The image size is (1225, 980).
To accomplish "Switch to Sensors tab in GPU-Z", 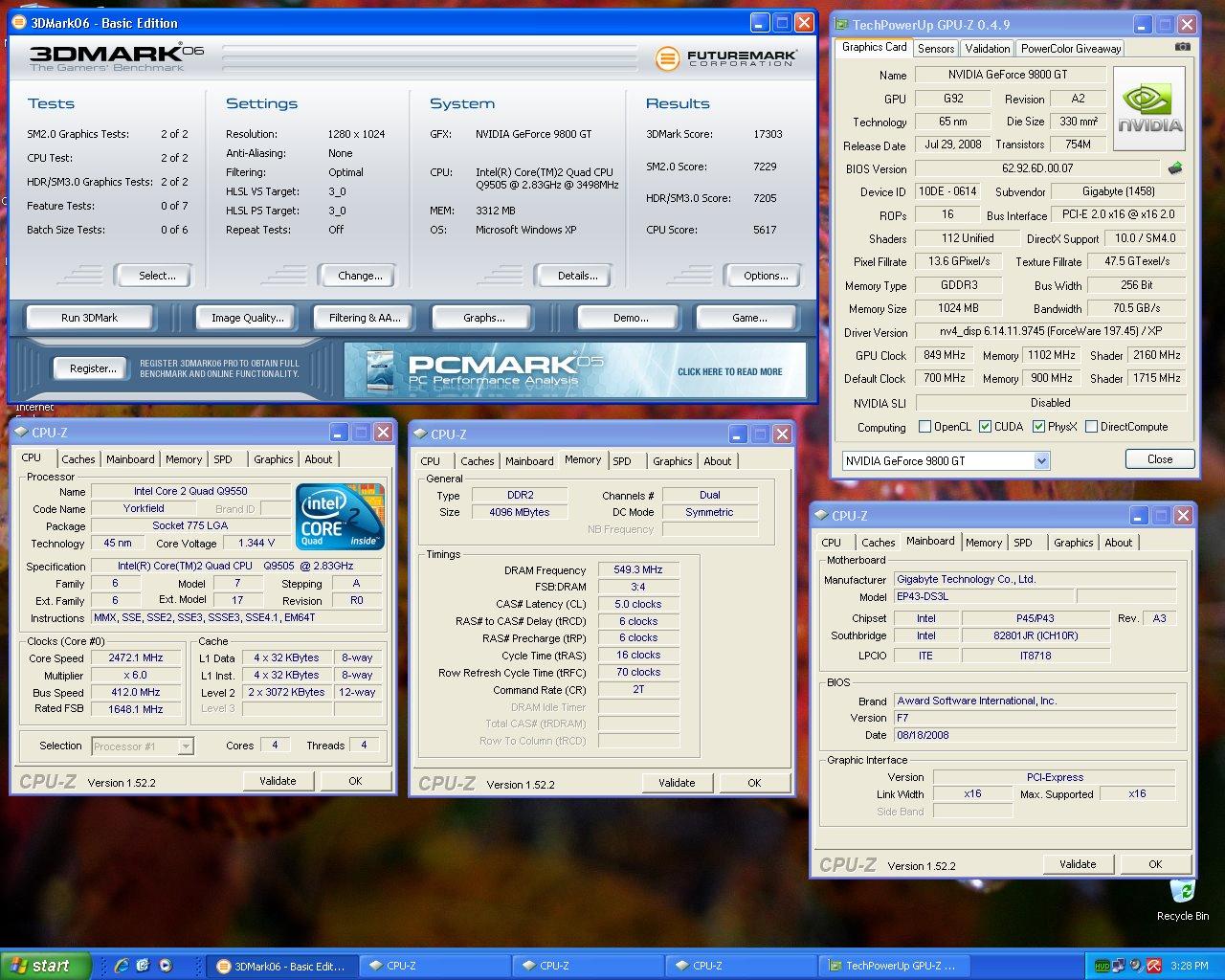I will pyautogui.click(x=935, y=49).
